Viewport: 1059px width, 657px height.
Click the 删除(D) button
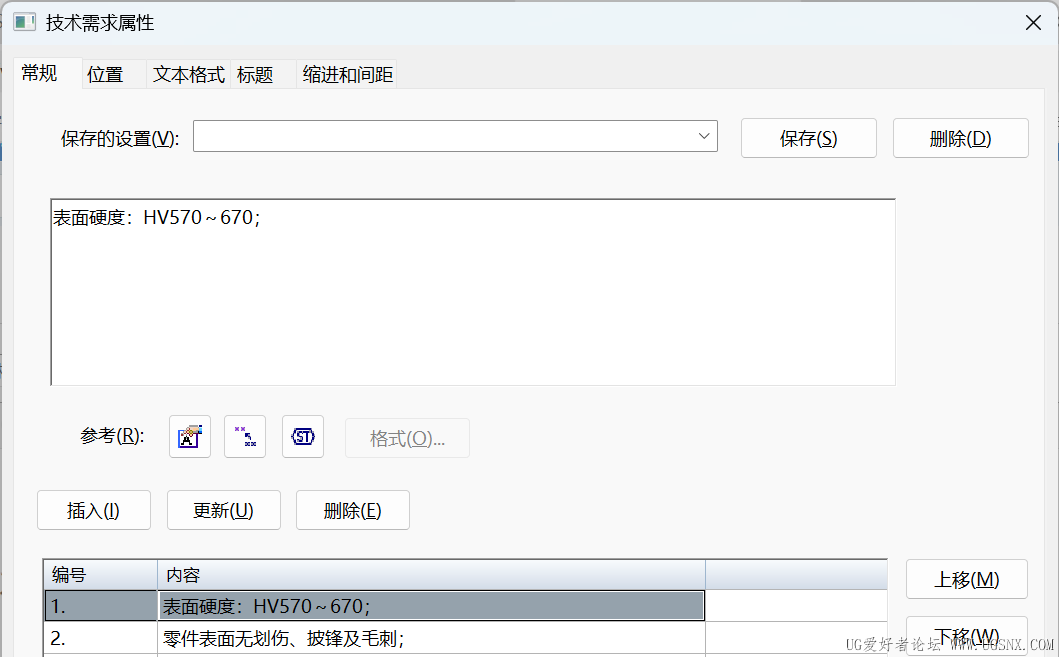960,138
